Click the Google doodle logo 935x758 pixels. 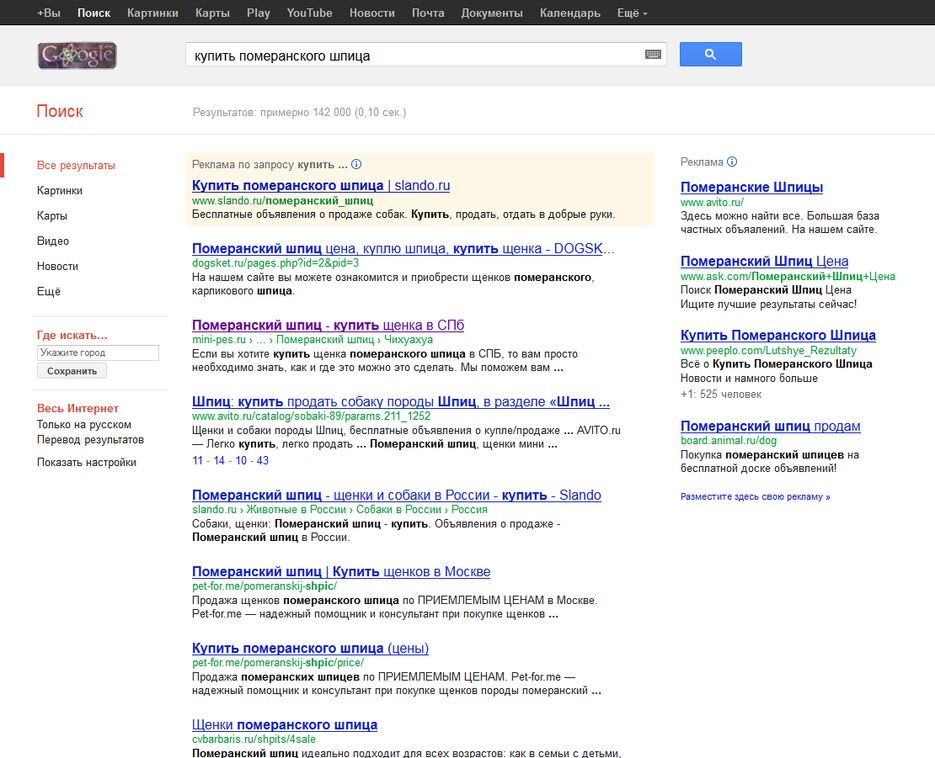(77, 55)
